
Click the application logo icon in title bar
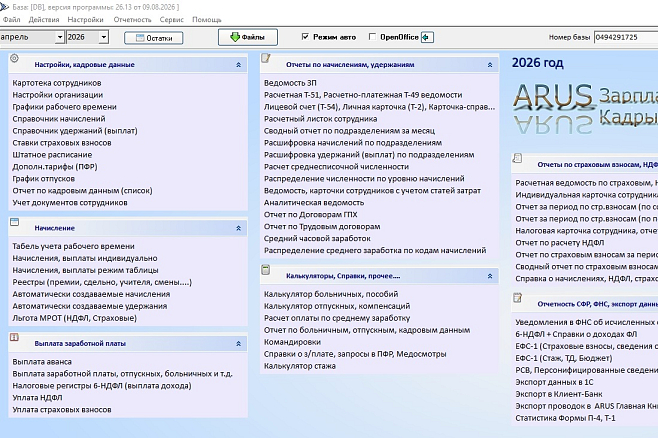[4, 7]
